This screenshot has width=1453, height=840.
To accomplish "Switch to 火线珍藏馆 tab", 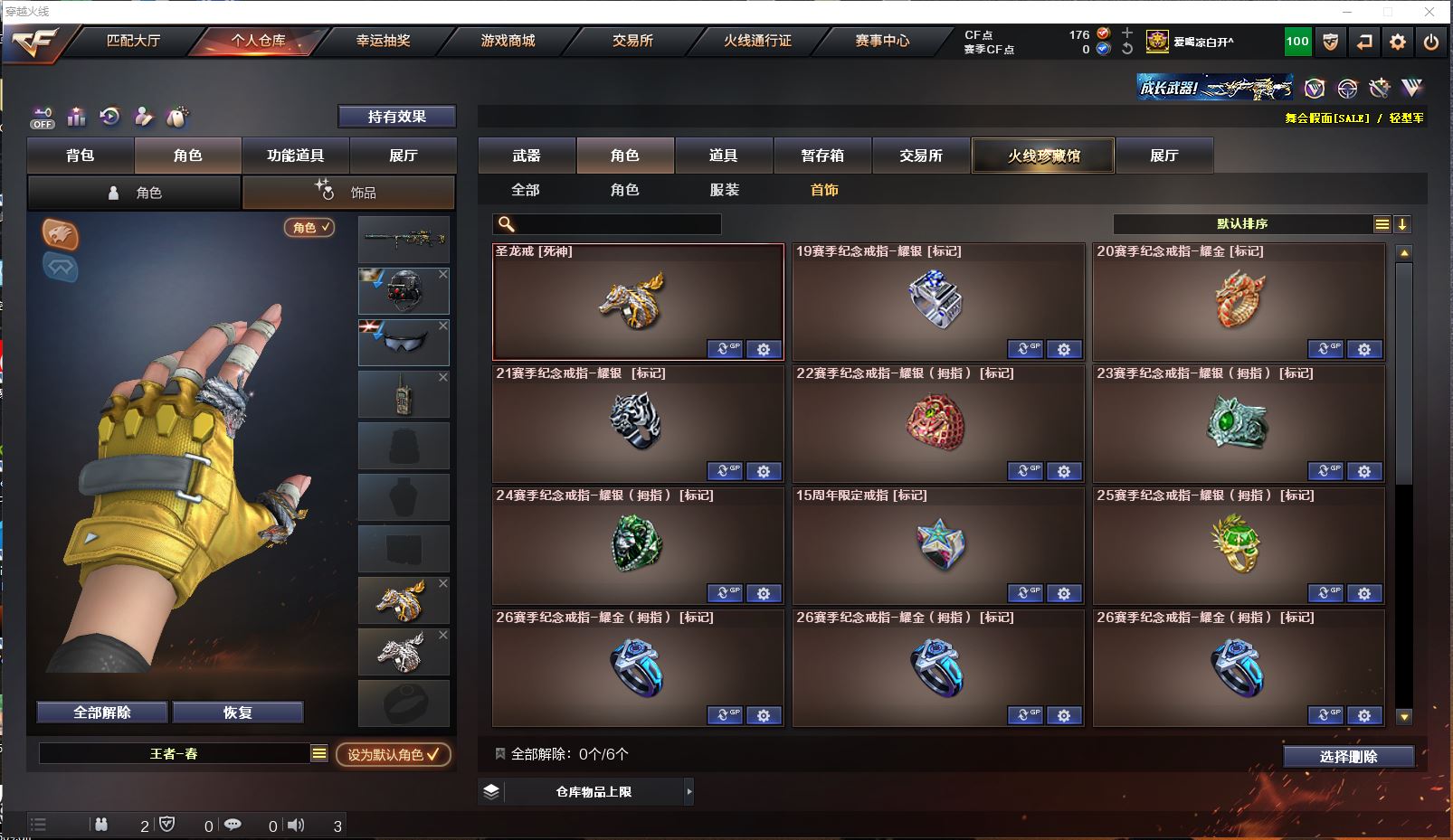I will 1043,156.
